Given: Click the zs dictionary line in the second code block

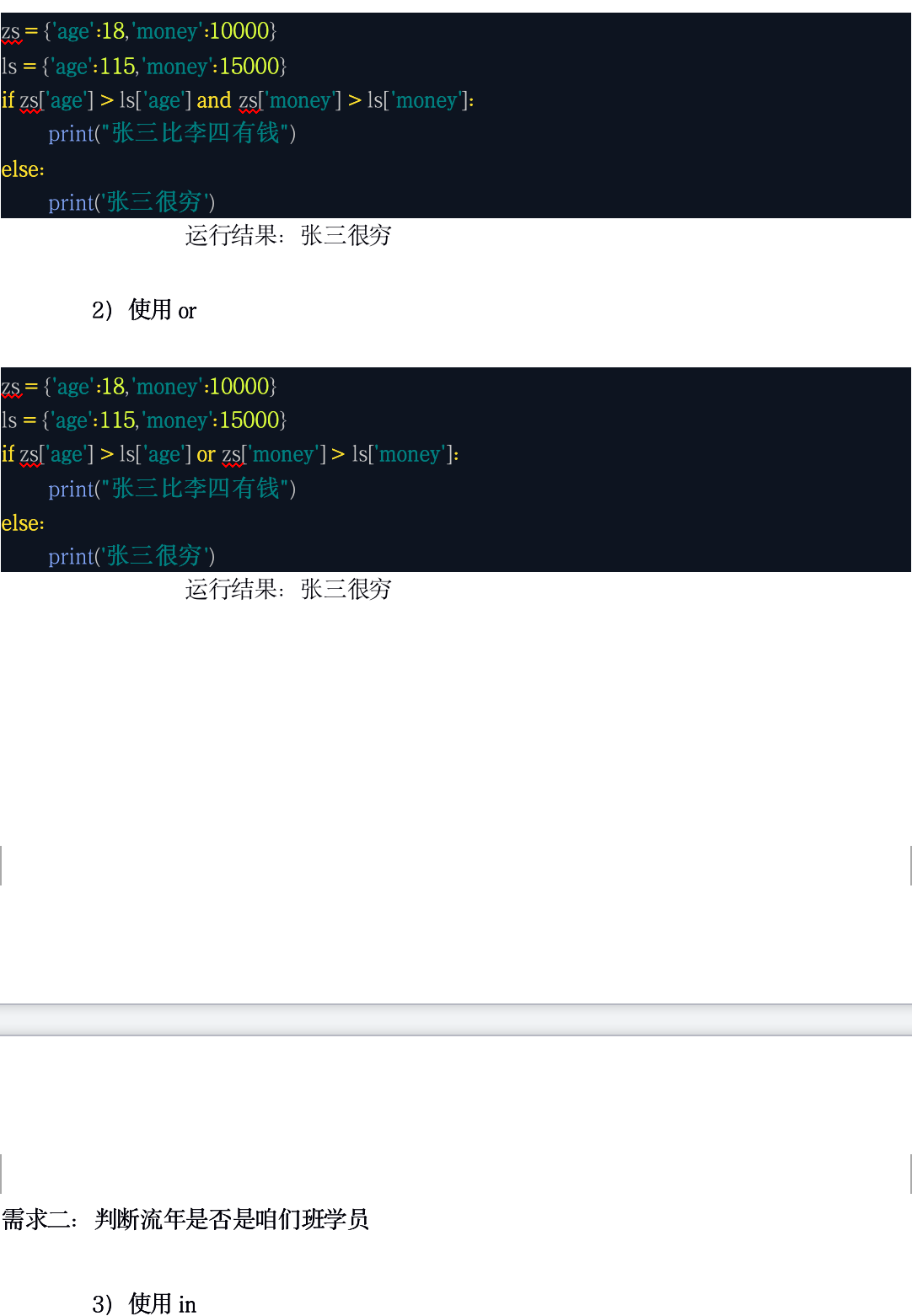Looking at the screenshot, I should point(139,387).
